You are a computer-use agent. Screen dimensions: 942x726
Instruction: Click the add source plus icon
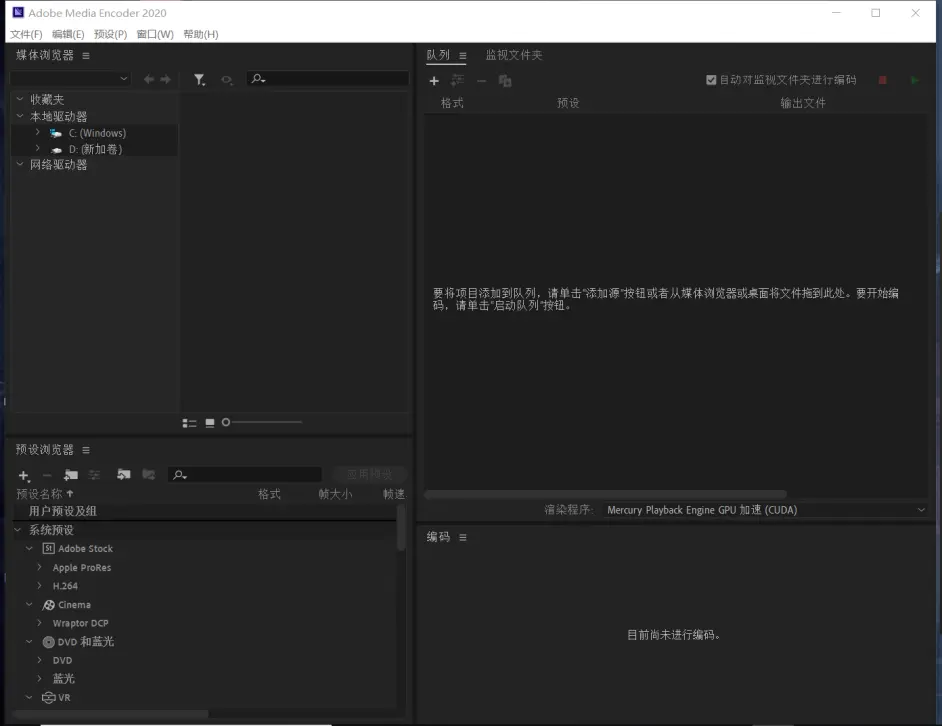(434, 81)
